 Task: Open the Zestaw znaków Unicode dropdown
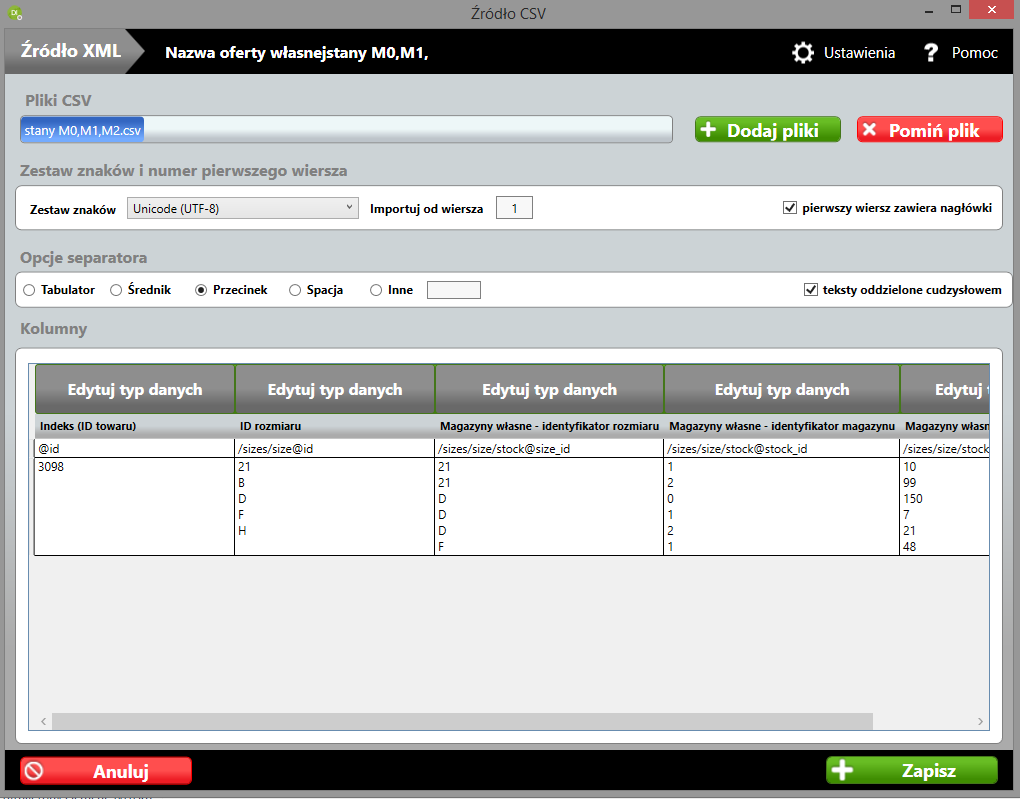coord(243,208)
